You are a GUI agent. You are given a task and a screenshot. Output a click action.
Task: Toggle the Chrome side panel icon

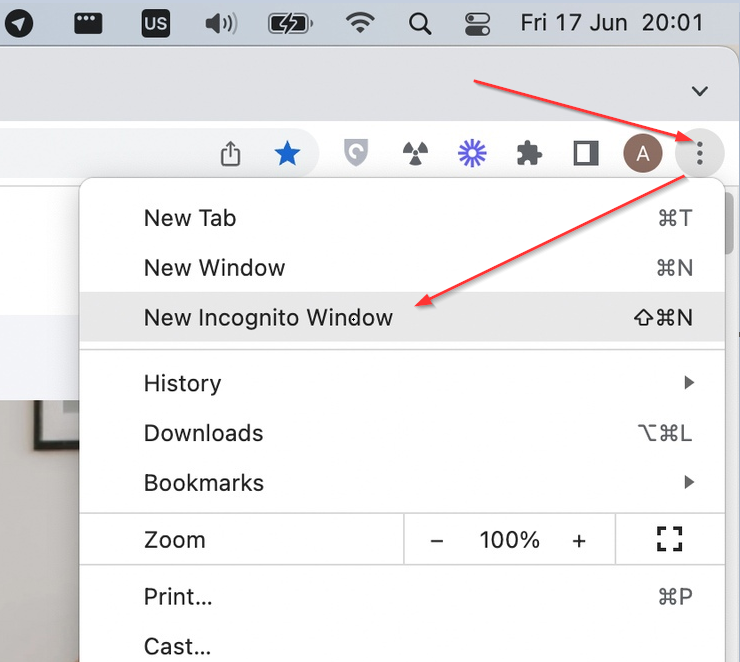(585, 153)
